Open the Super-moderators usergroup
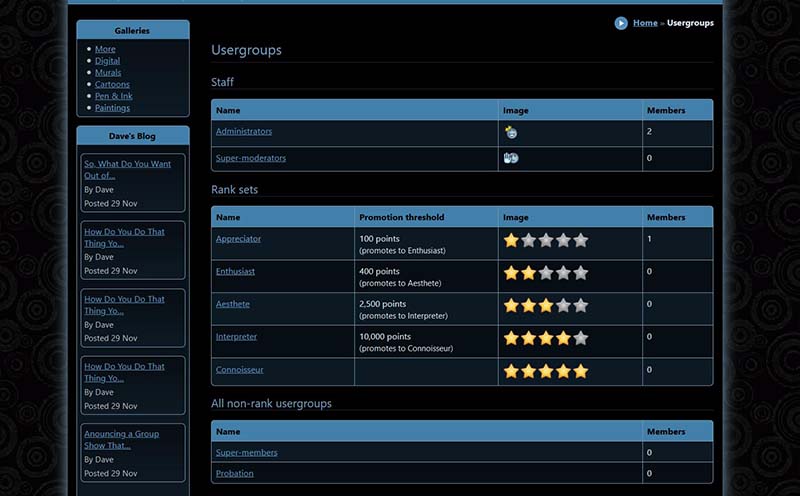800x496 pixels. pyautogui.click(x=251, y=158)
